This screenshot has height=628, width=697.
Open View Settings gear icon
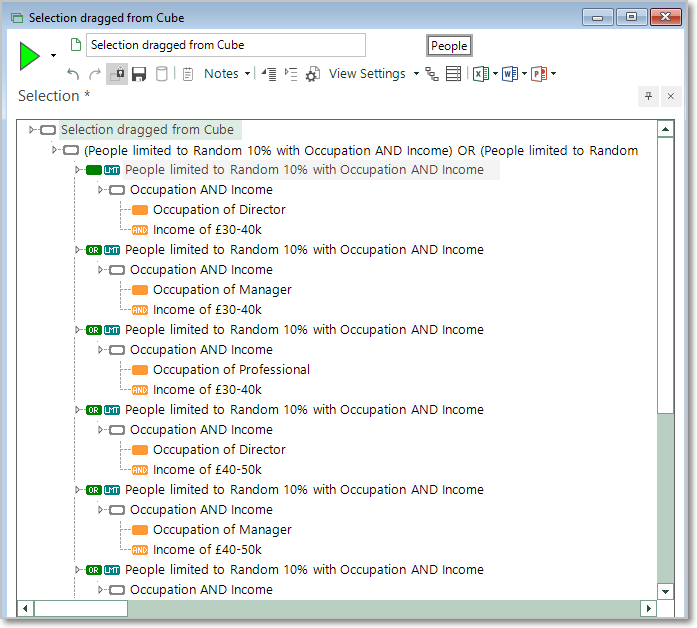pyautogui.click(x=312, y=74)
